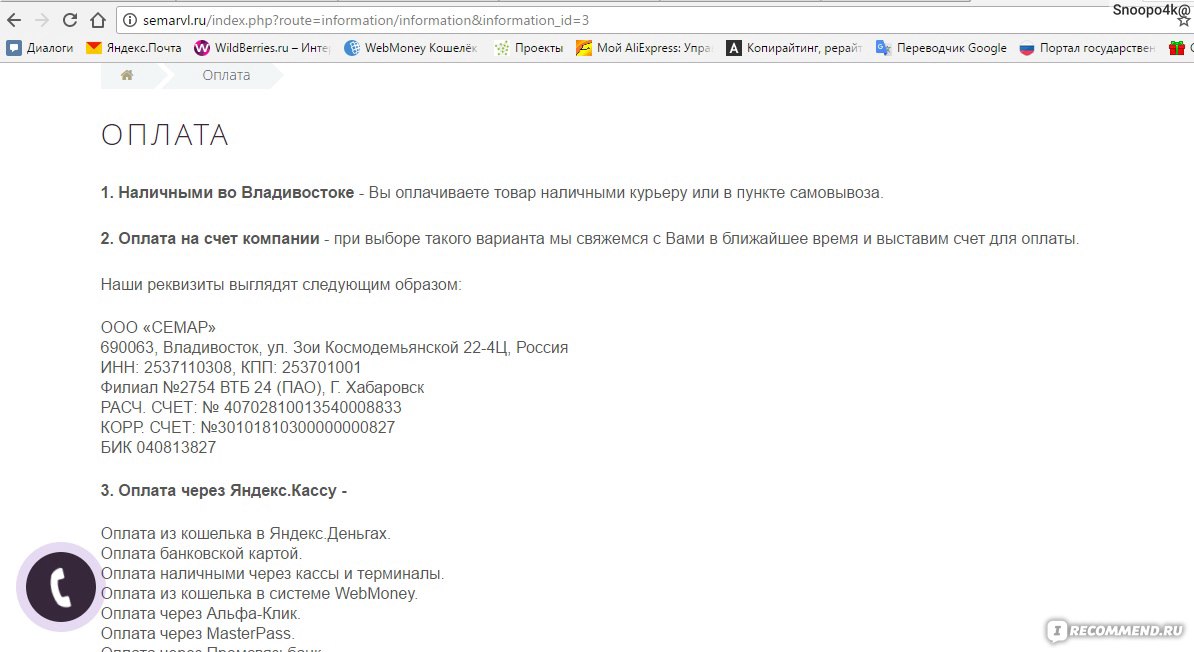This screenshot has width=1194, height=652.
Task: Open the Диалоги bookmark
Action: 40,48
